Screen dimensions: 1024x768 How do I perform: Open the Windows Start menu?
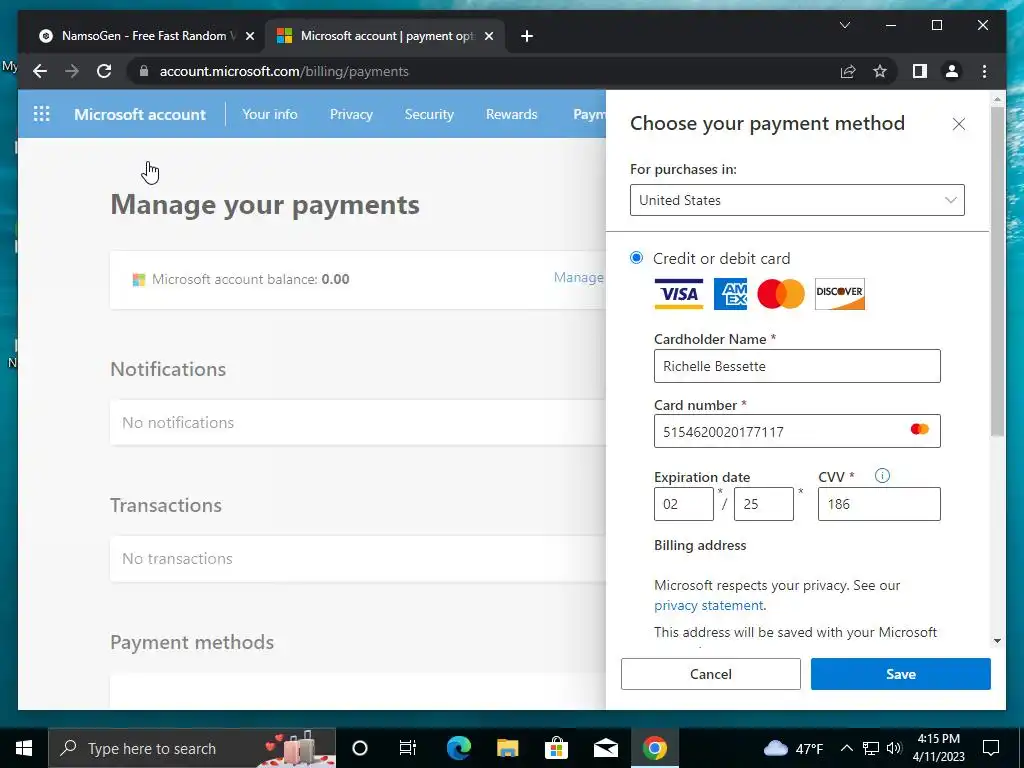coord(24,748)
